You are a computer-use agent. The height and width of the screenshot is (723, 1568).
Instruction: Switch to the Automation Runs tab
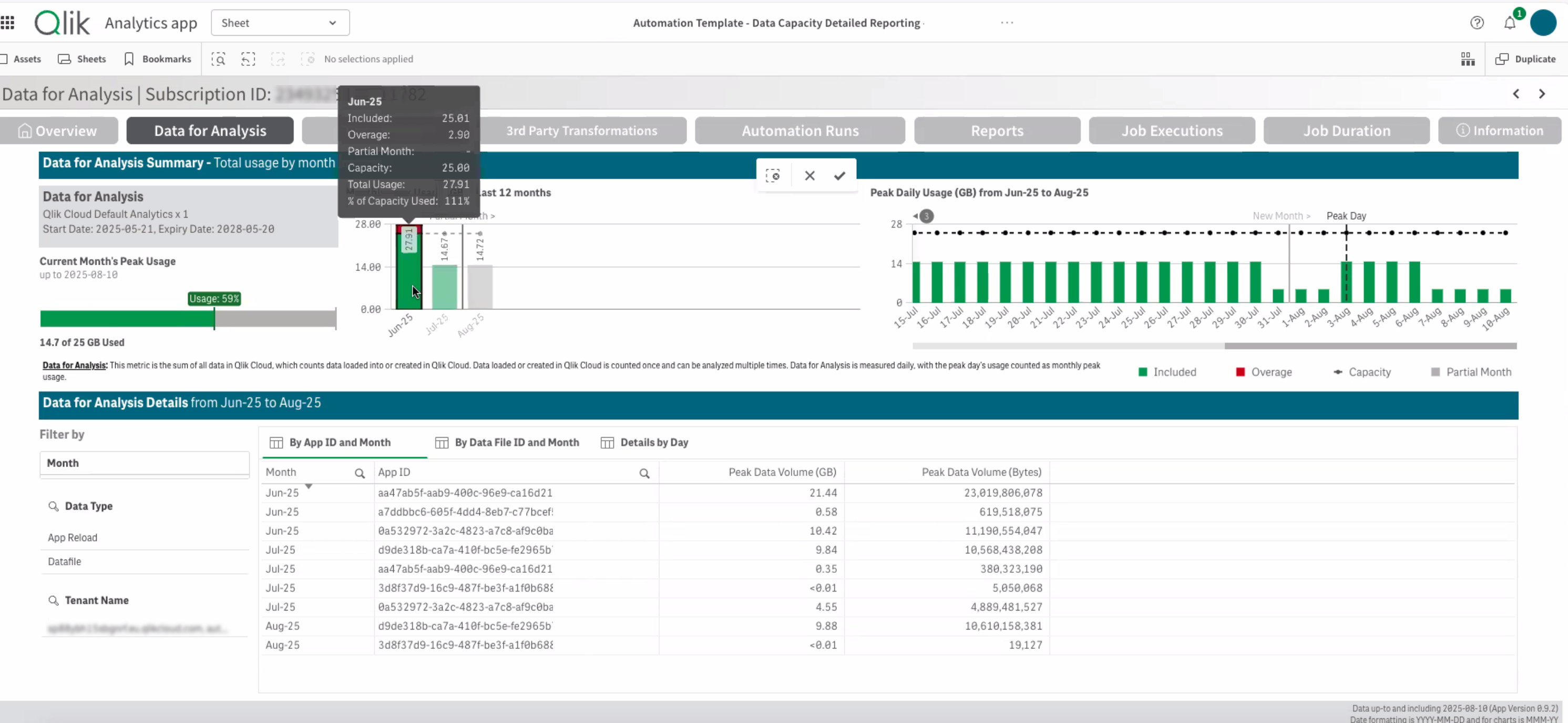click(x=799, y=130)
